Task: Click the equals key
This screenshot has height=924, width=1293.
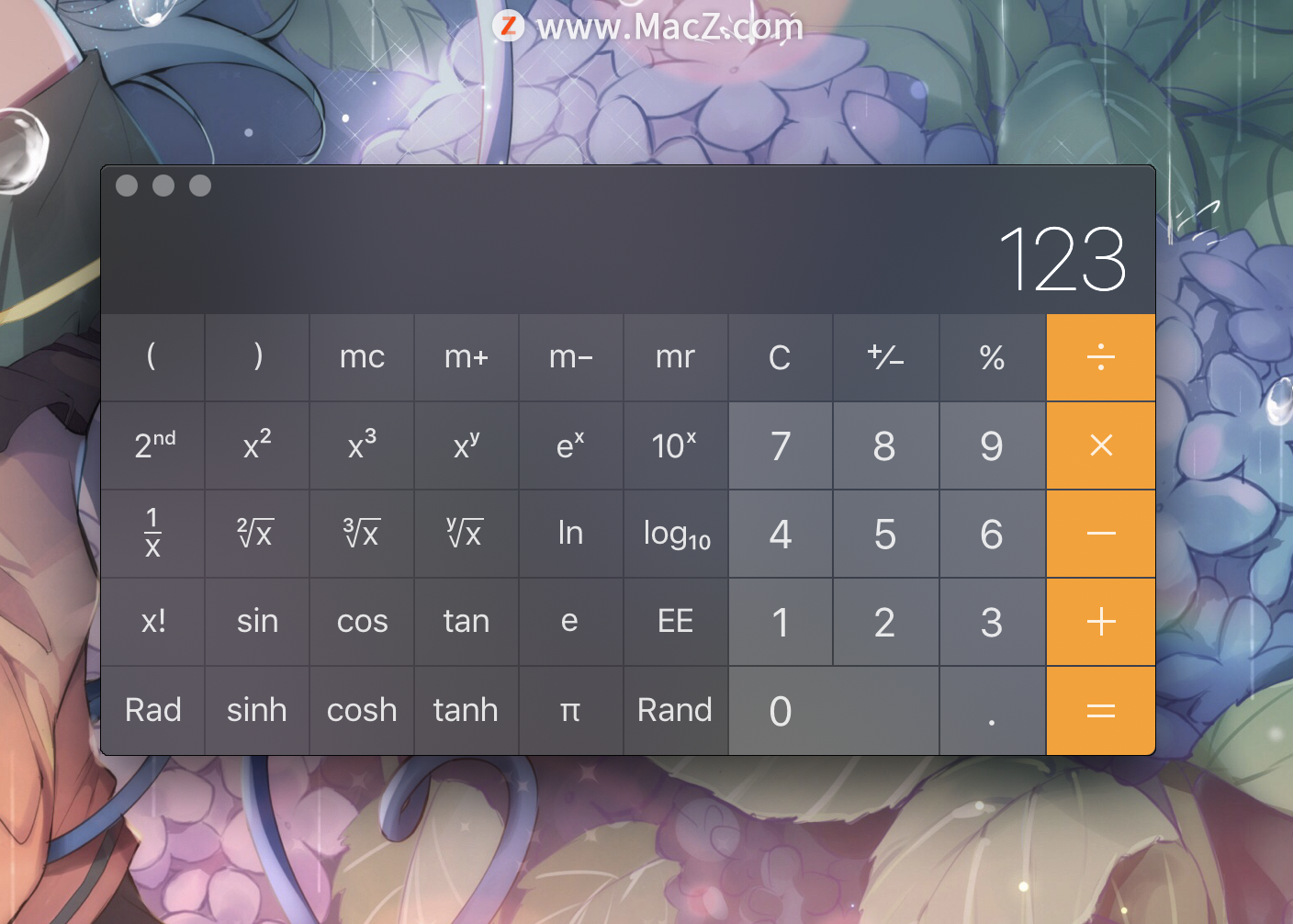Action: 1100,711
